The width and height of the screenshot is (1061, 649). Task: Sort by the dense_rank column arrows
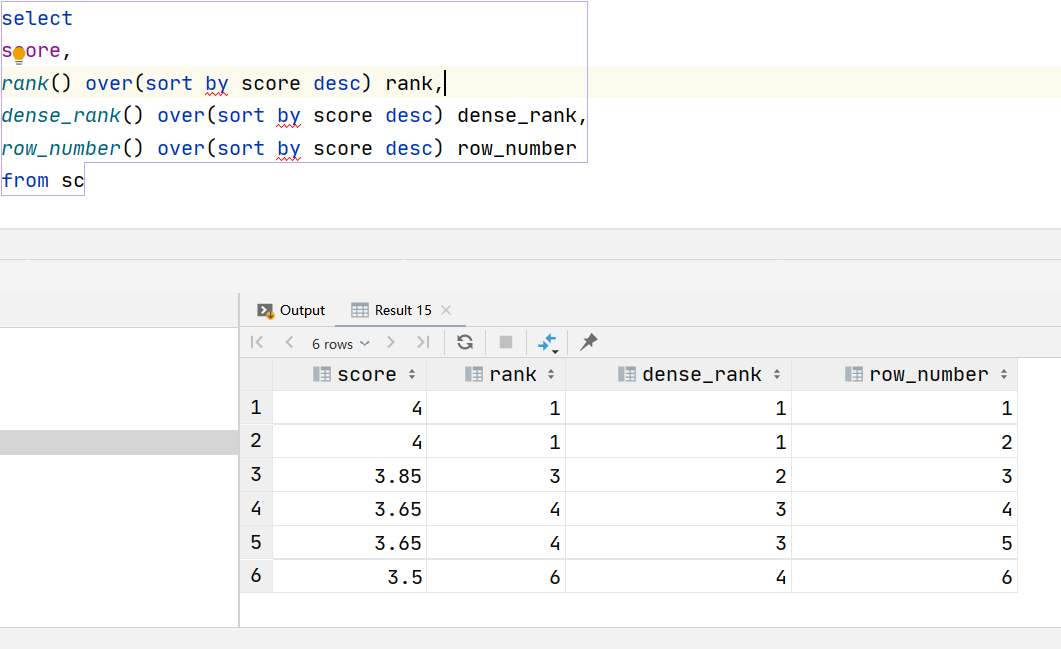coord(777,374)
